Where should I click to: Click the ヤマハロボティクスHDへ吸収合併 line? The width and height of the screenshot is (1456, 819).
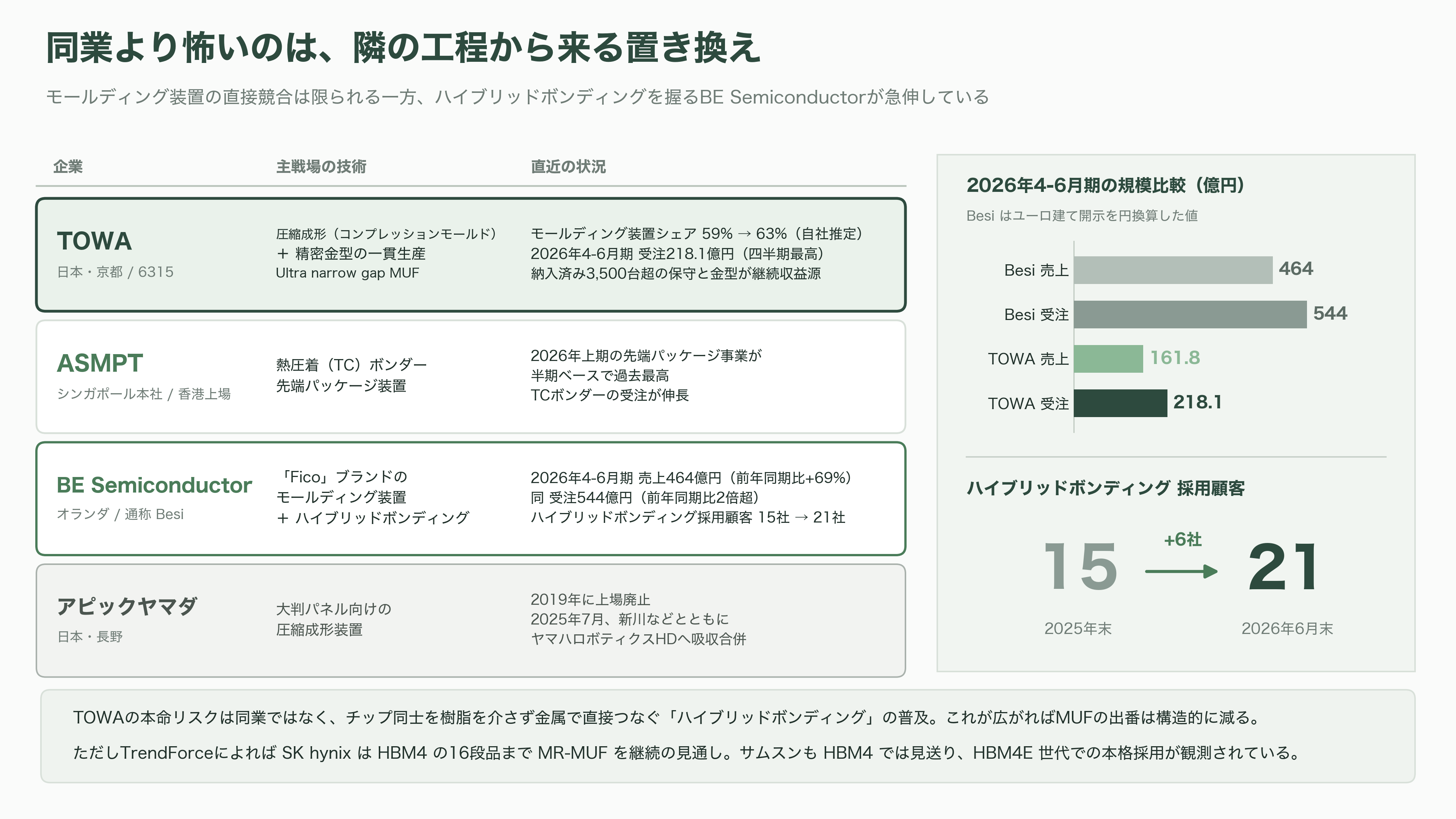point(638,639)
